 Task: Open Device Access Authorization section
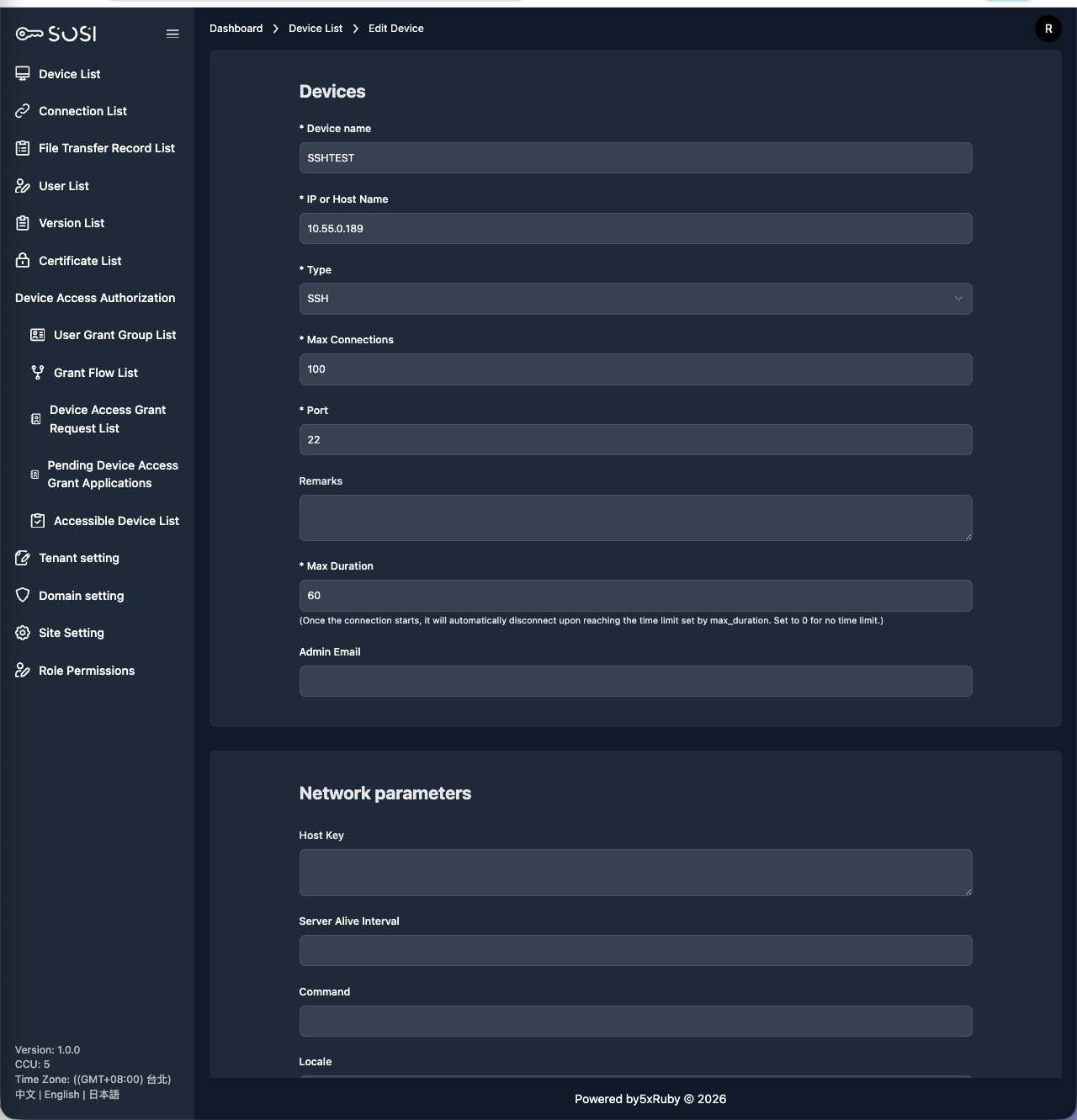[95, 298]
